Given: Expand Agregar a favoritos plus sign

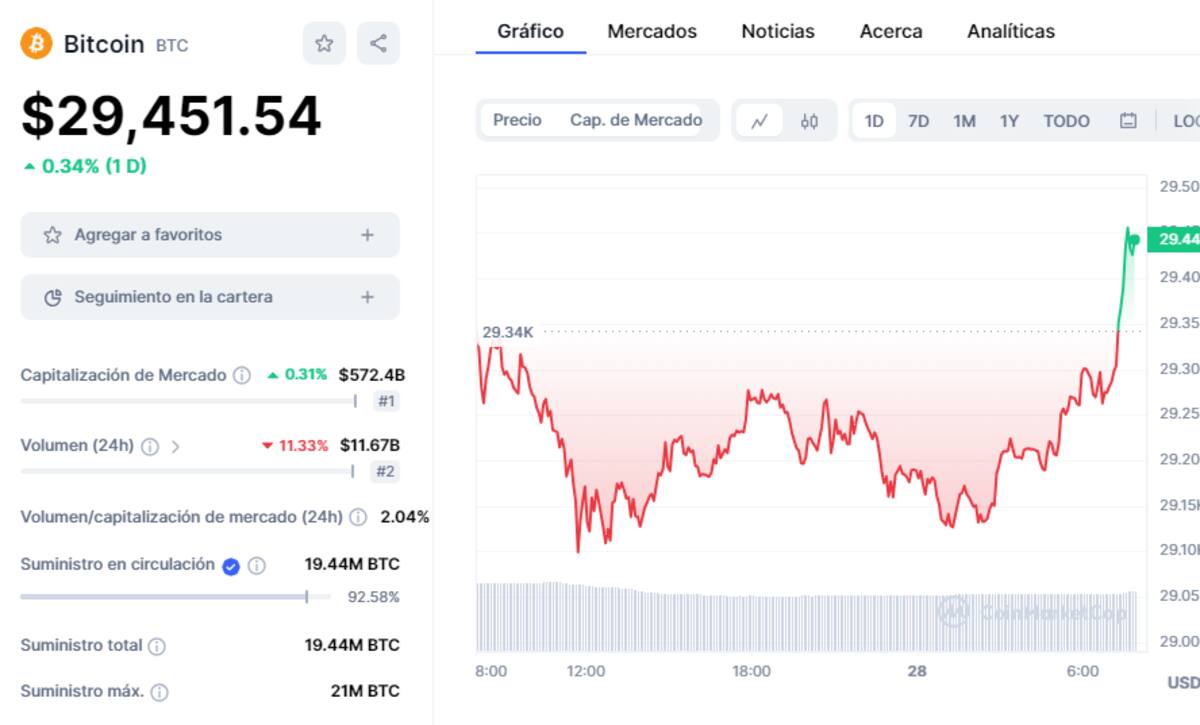Looking at the screenshot, I should coord(367,235).
